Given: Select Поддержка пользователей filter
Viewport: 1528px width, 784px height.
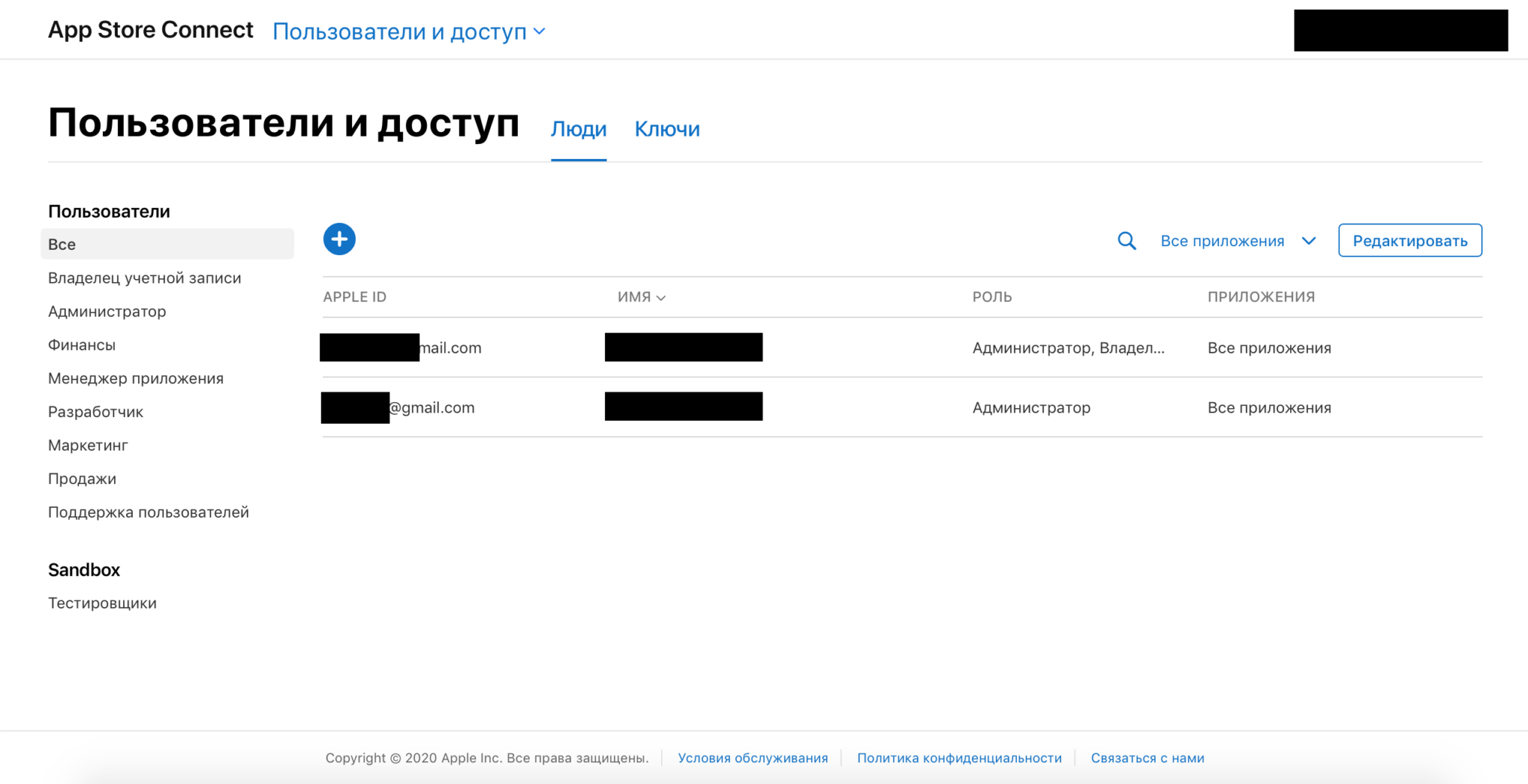Looking at the screenshot, I should [148, 512].
